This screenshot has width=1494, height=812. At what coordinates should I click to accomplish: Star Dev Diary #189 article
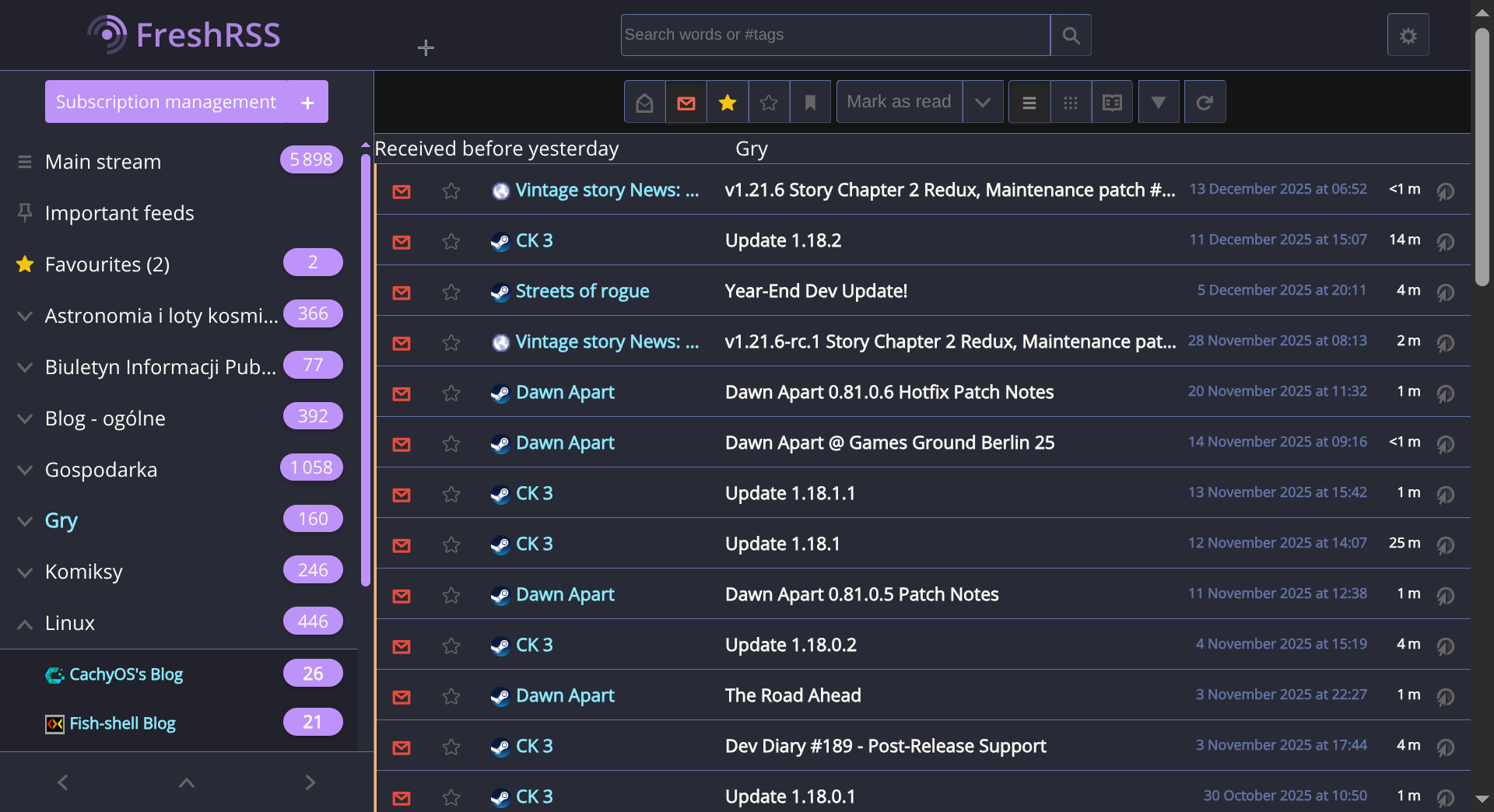[451, 747]
